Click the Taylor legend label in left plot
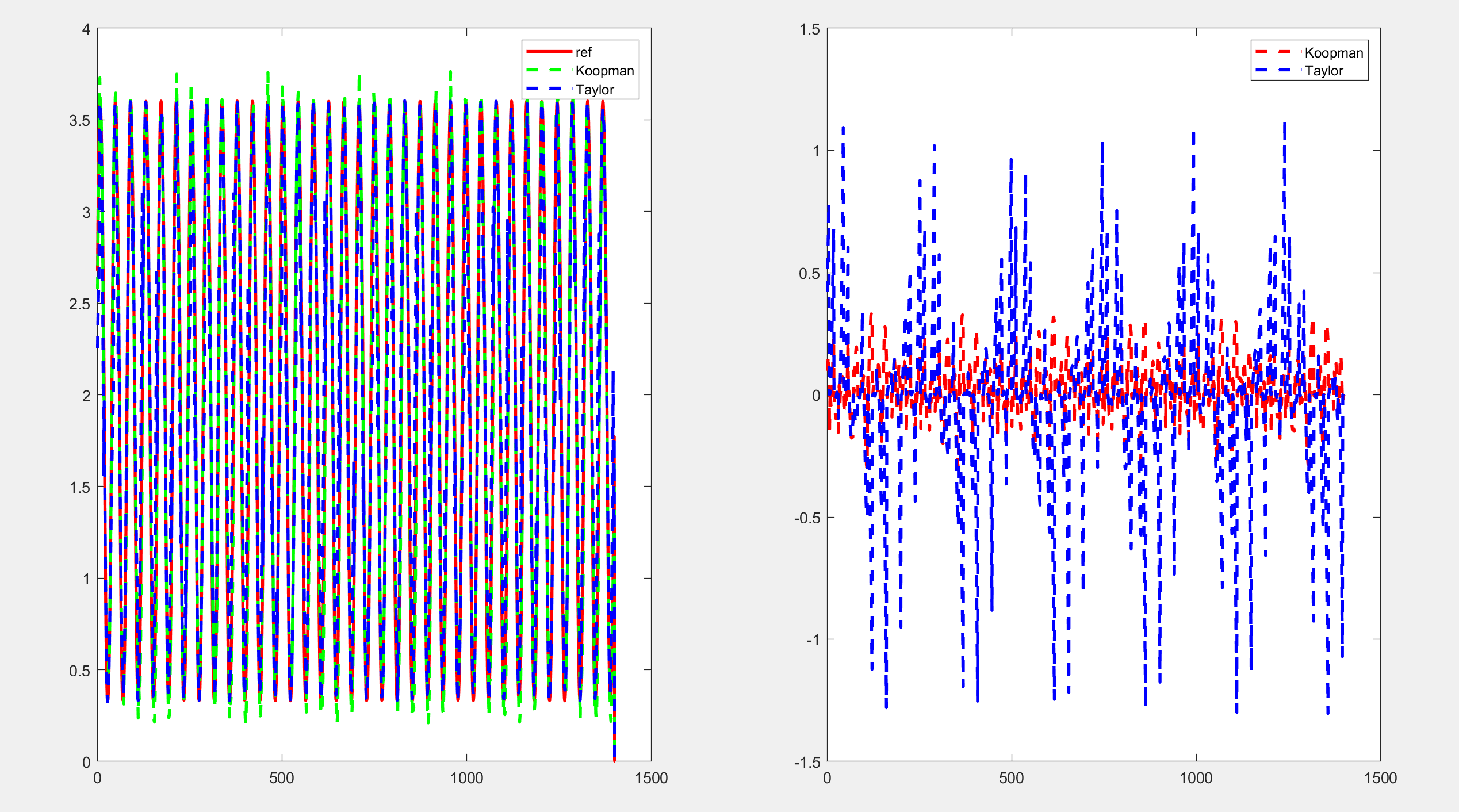1459x812 pixels. tap(595, 90)
